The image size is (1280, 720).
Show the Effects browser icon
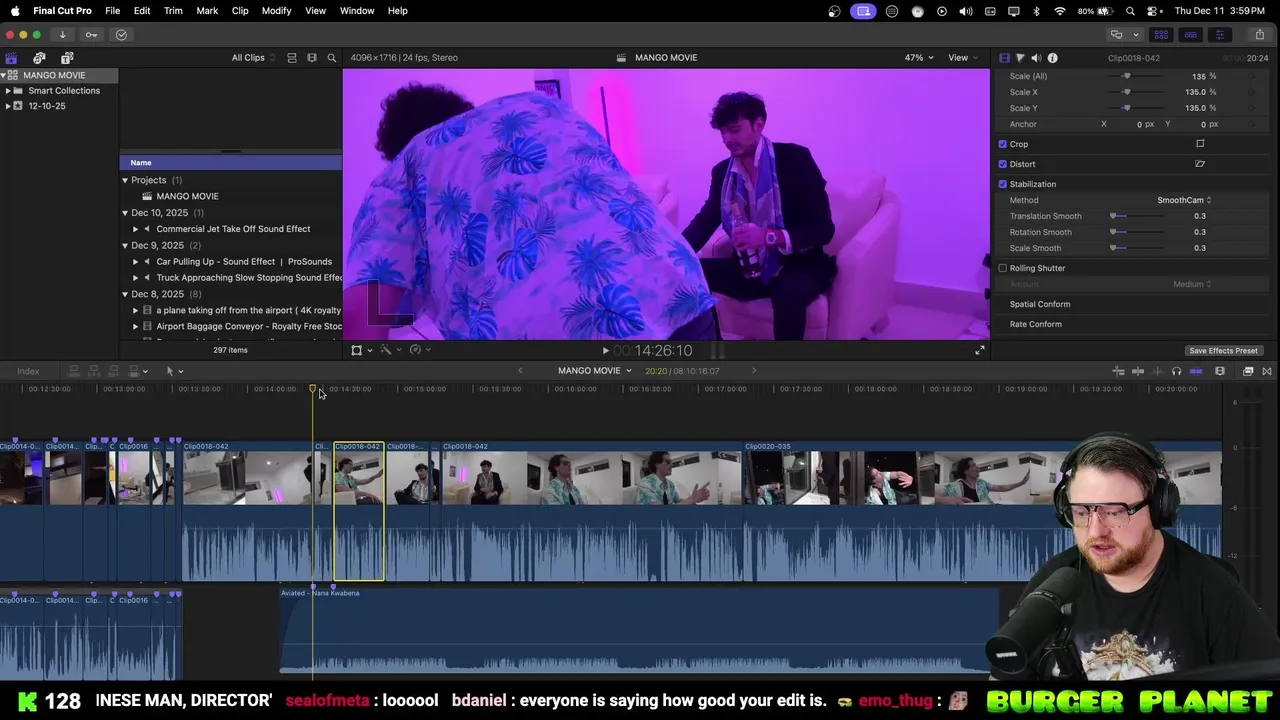point(1248,372)
